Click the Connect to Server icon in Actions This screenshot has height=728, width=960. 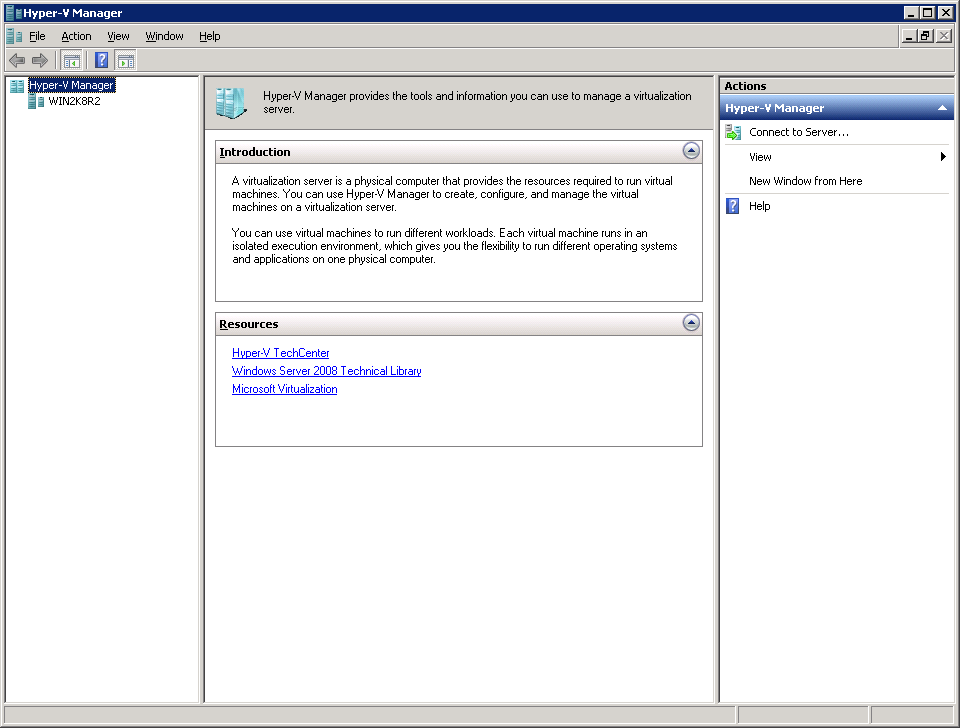click(x=733, y=132)
